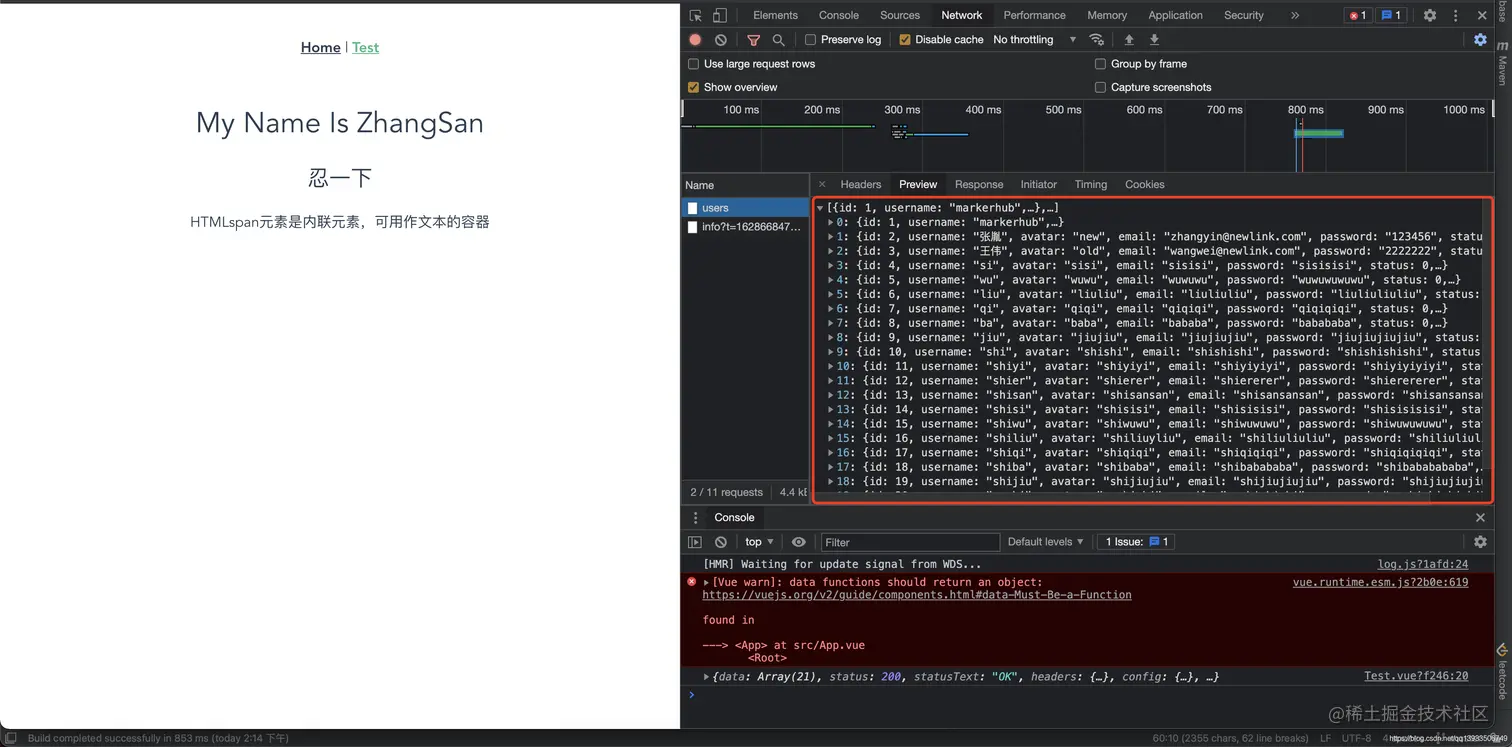Image resolution: width=1512 pixels, height=747 pixels.
Task: Enable Group by frame checkbox
Action: coord(1100,64)
